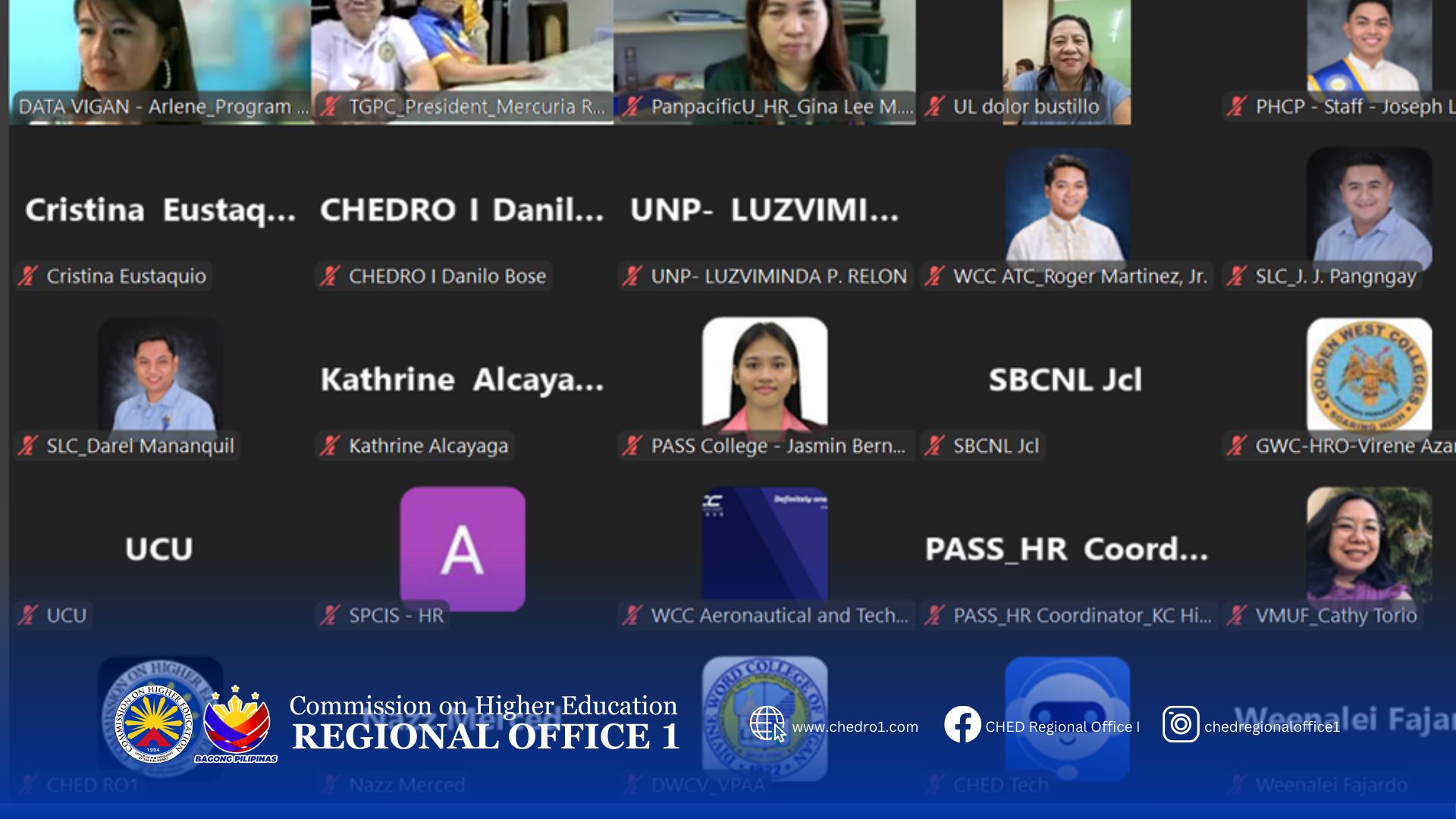Click the muted mic icon beside PanpacificU_HR_Gina Lee
The width and height of the screenshot is (1456, 819).
point(632,106)
